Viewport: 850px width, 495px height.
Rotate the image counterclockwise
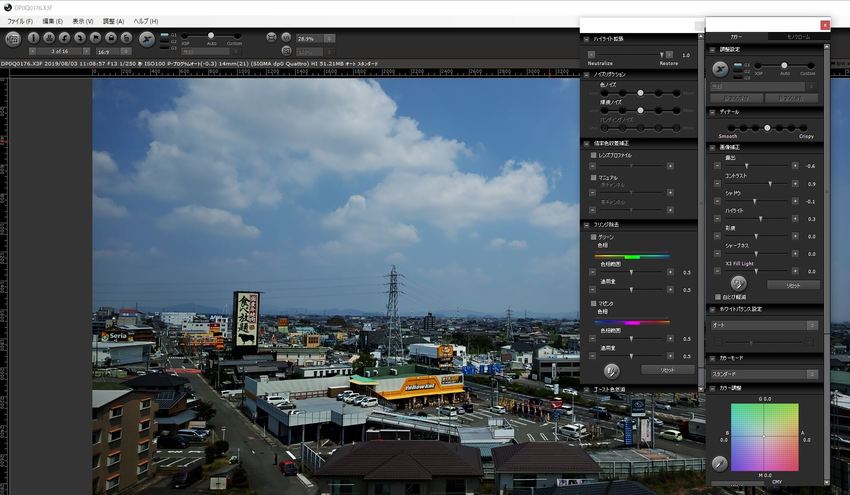point(65,37)
